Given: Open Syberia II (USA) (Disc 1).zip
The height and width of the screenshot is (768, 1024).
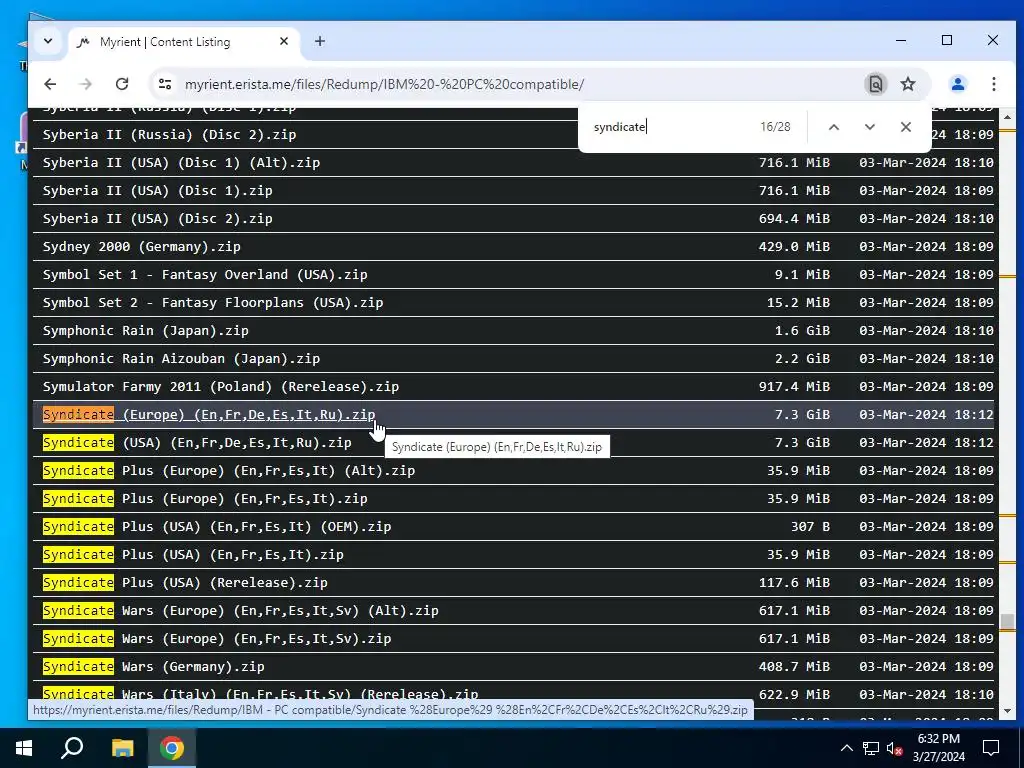Looking at the screenshot, I should click(157, 191).
